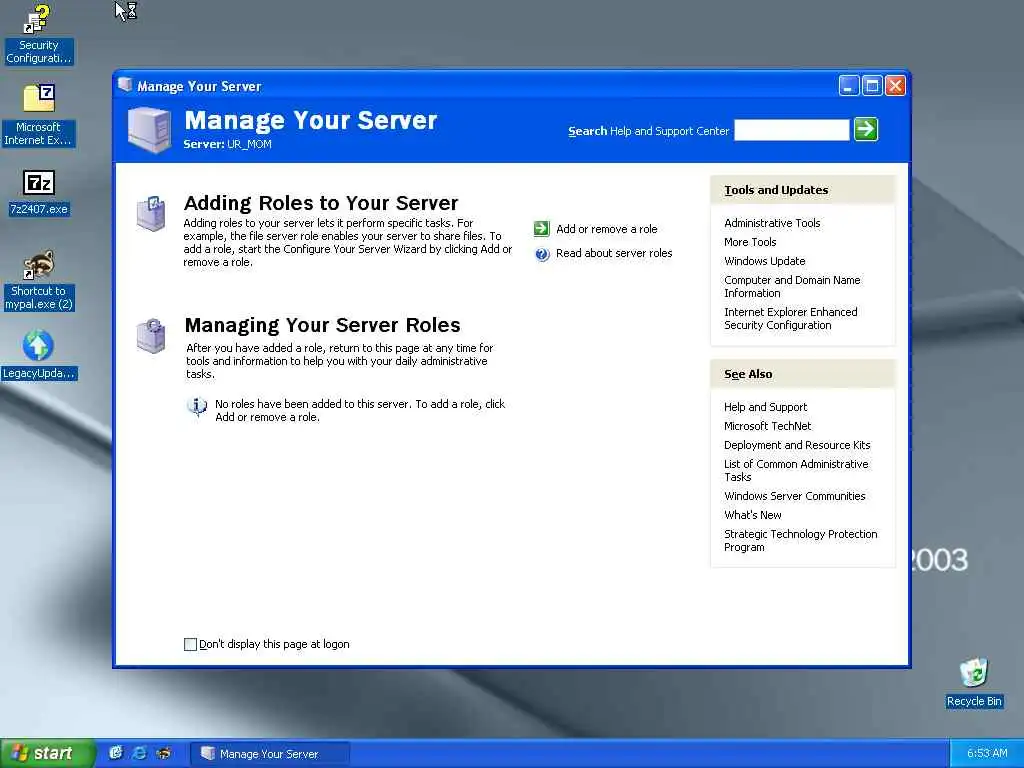Open Internet Explorer from quick launch
Screen dimensions: 1024x768
point(139,753)
